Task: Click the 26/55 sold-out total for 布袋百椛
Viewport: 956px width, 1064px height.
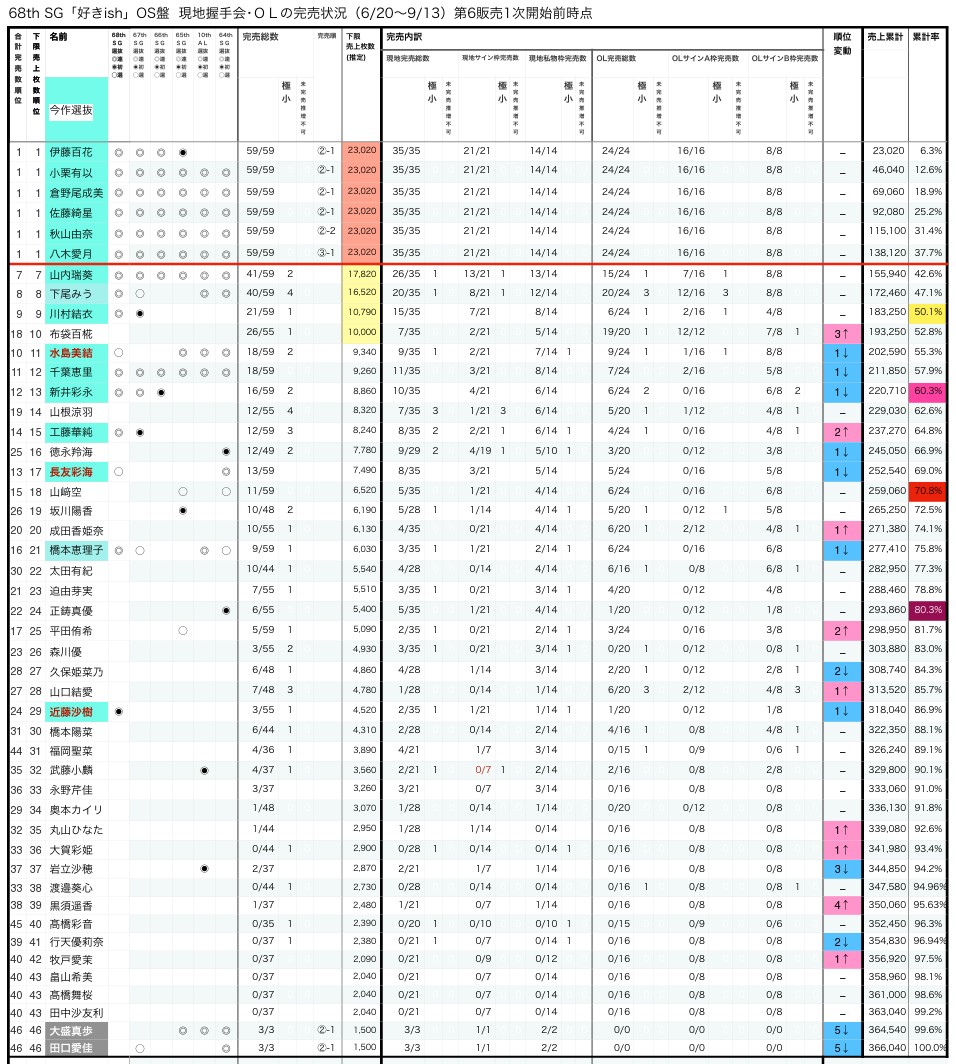Action: pos(261,332)
